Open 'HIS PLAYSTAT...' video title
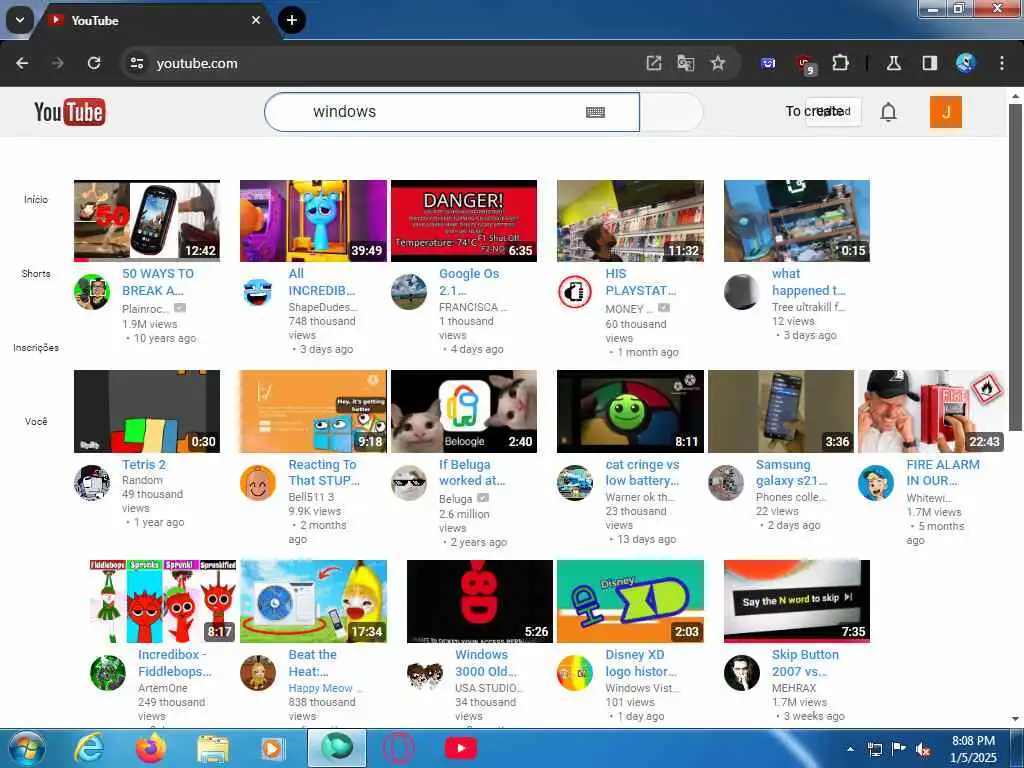 (x=640, y=282)
